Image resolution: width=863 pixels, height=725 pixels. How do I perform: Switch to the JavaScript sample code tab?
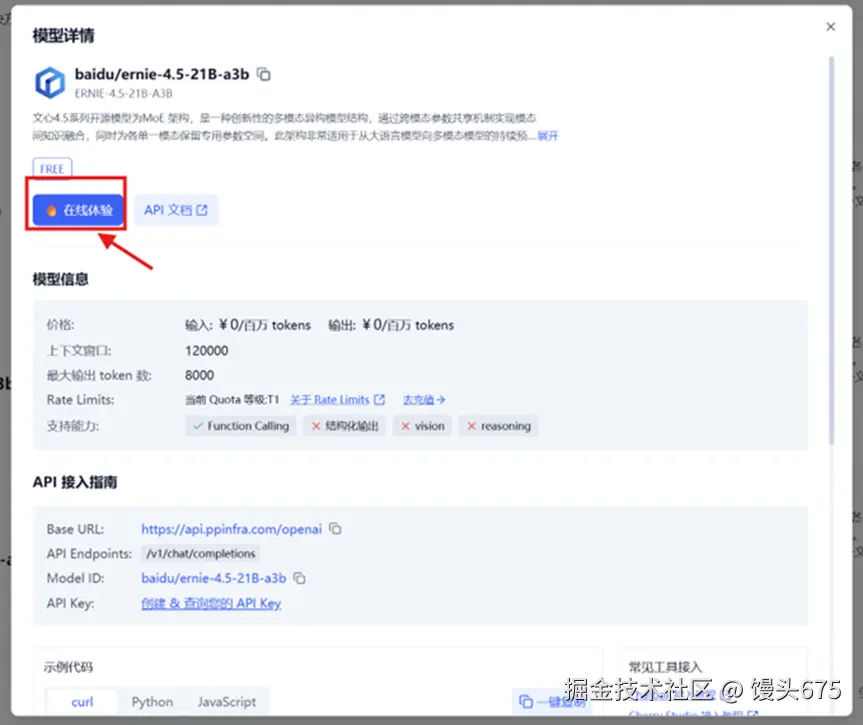click(x=227, y=702)
